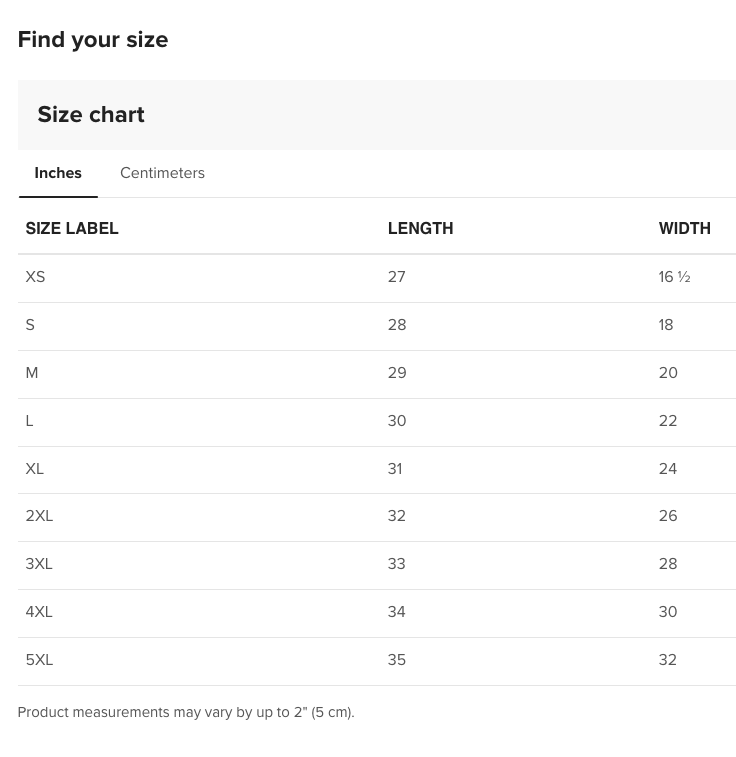The height and width of the screenshot is (757, 736).
Task: Click the Find your size title
Action: (x=93, y=40)
